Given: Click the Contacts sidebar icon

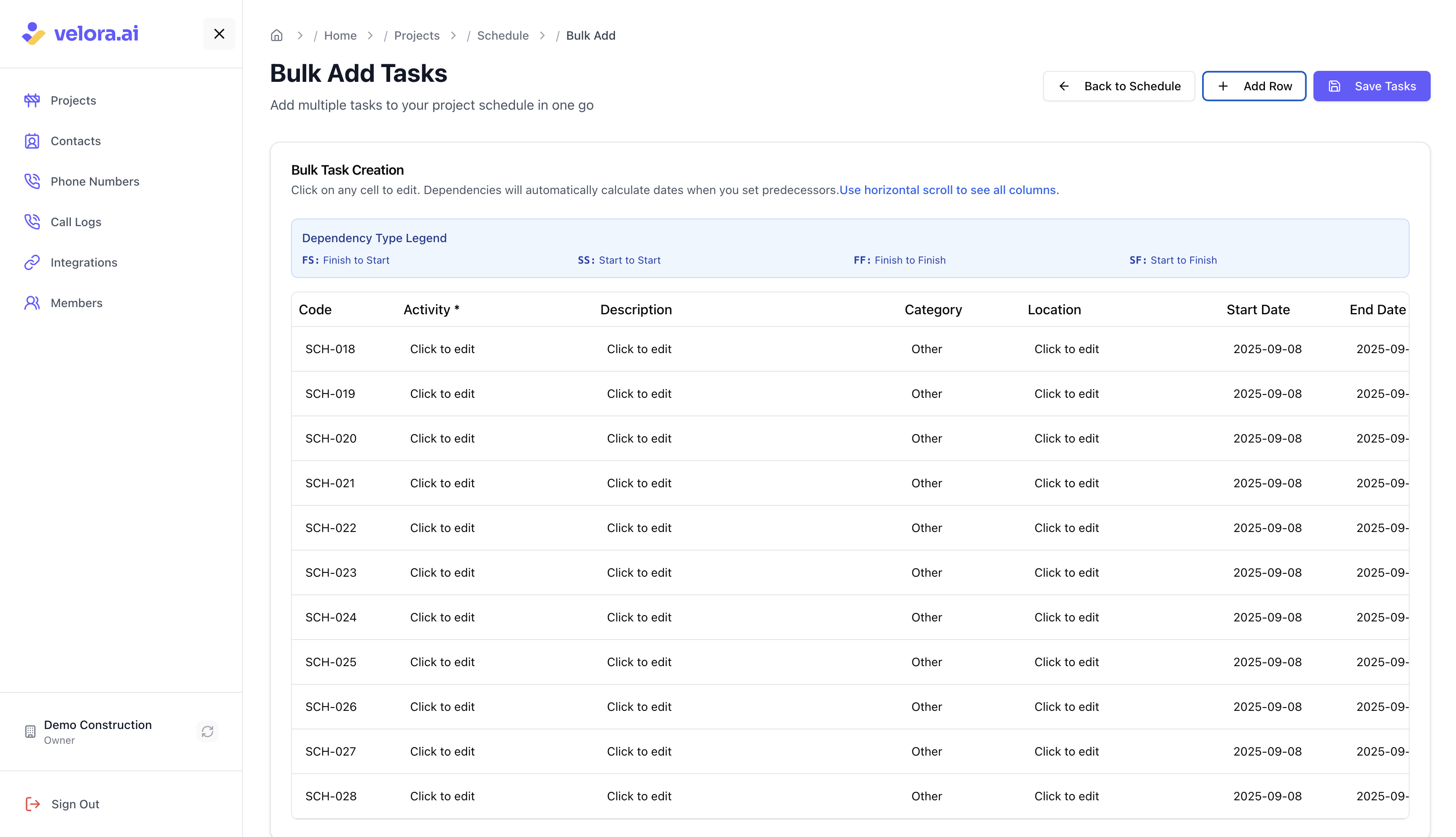Looking at the screenshot, I should tap(32, 141).
